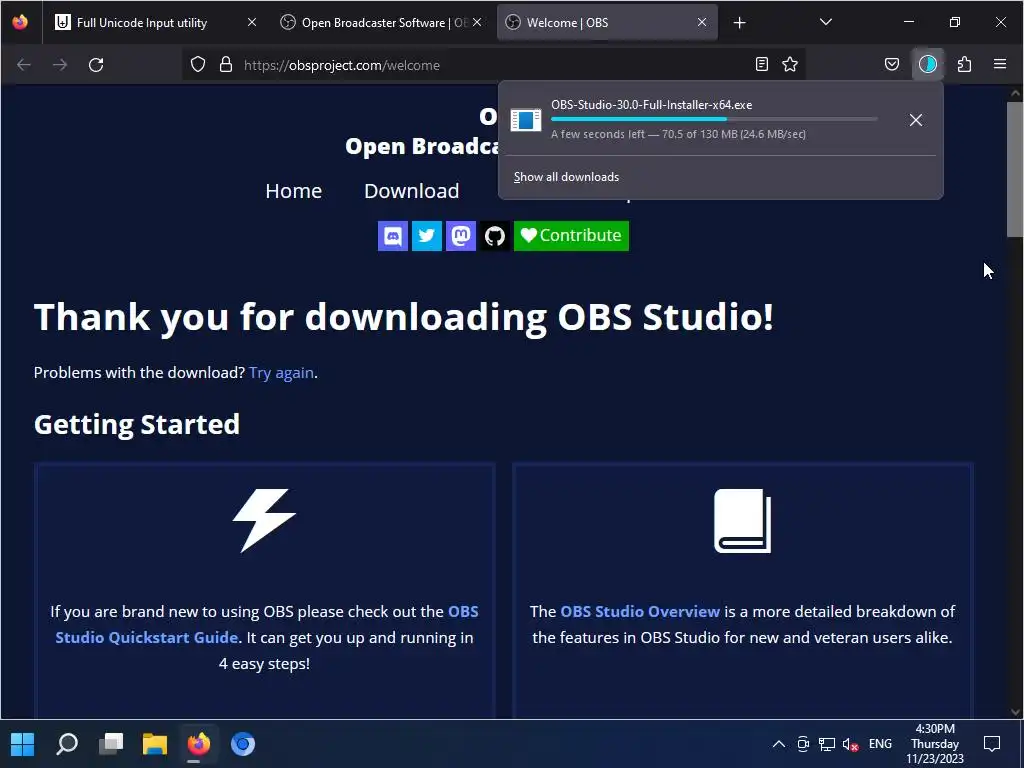1024x768 pixels.
Task: Expand the hidden system tray icons chevron
Action: pyautogui.click(x=778, y=744)
